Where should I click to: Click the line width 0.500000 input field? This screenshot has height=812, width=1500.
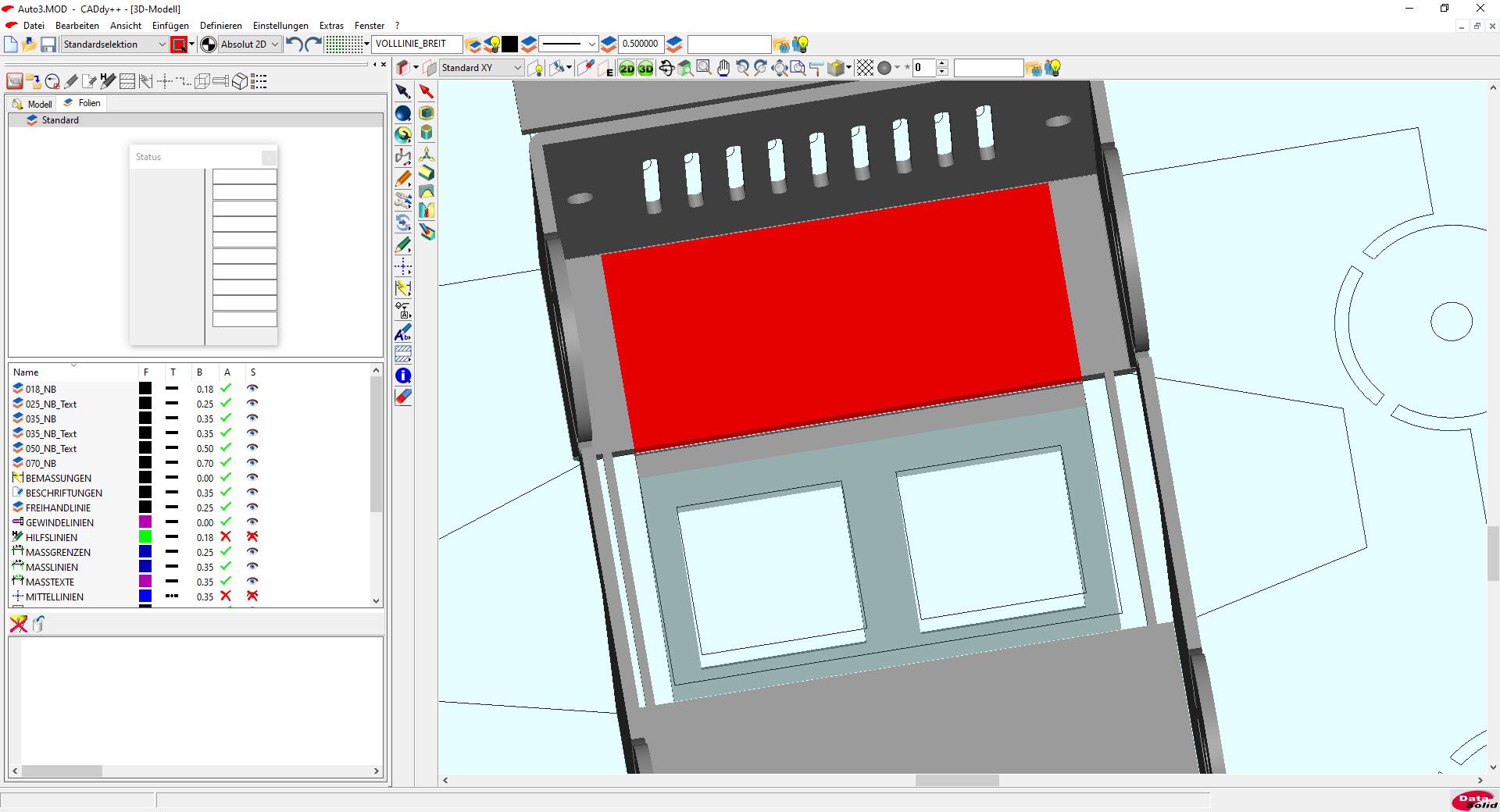(x=641, y=45)
